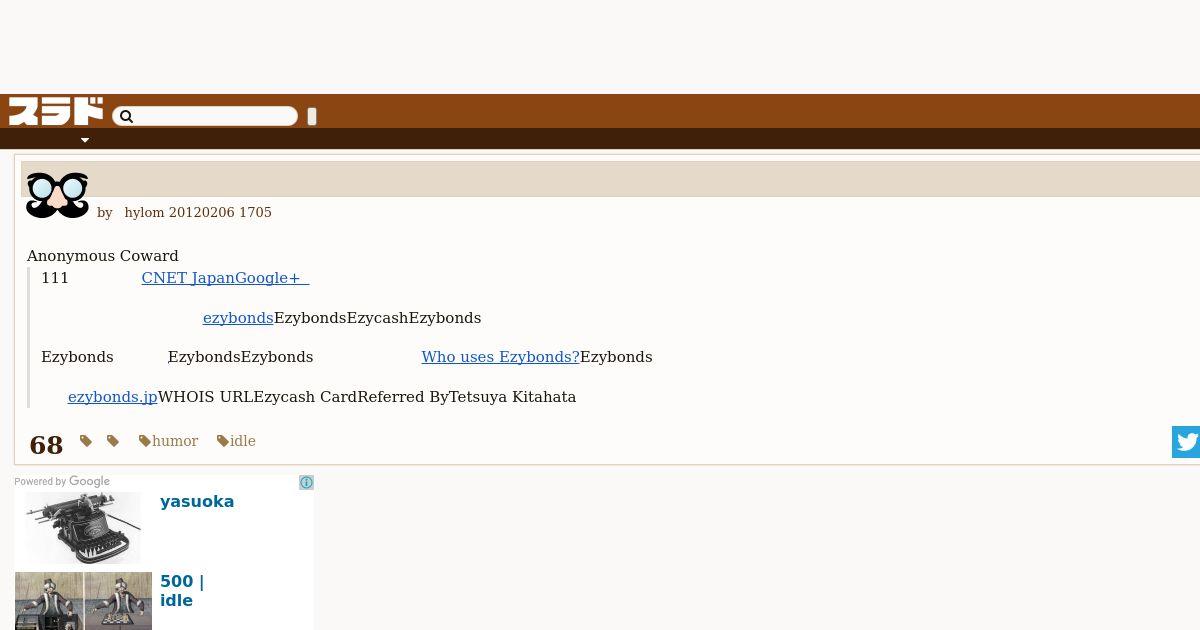This screenshot has width=1200, height=630.
Task: Open the yasuoka recommended link
Action: [x=197, y=502]
